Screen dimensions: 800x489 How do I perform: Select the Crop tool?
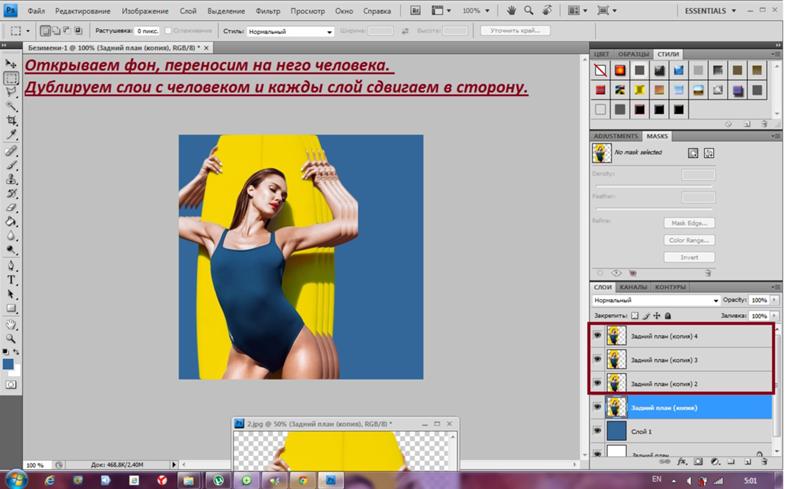11,121
